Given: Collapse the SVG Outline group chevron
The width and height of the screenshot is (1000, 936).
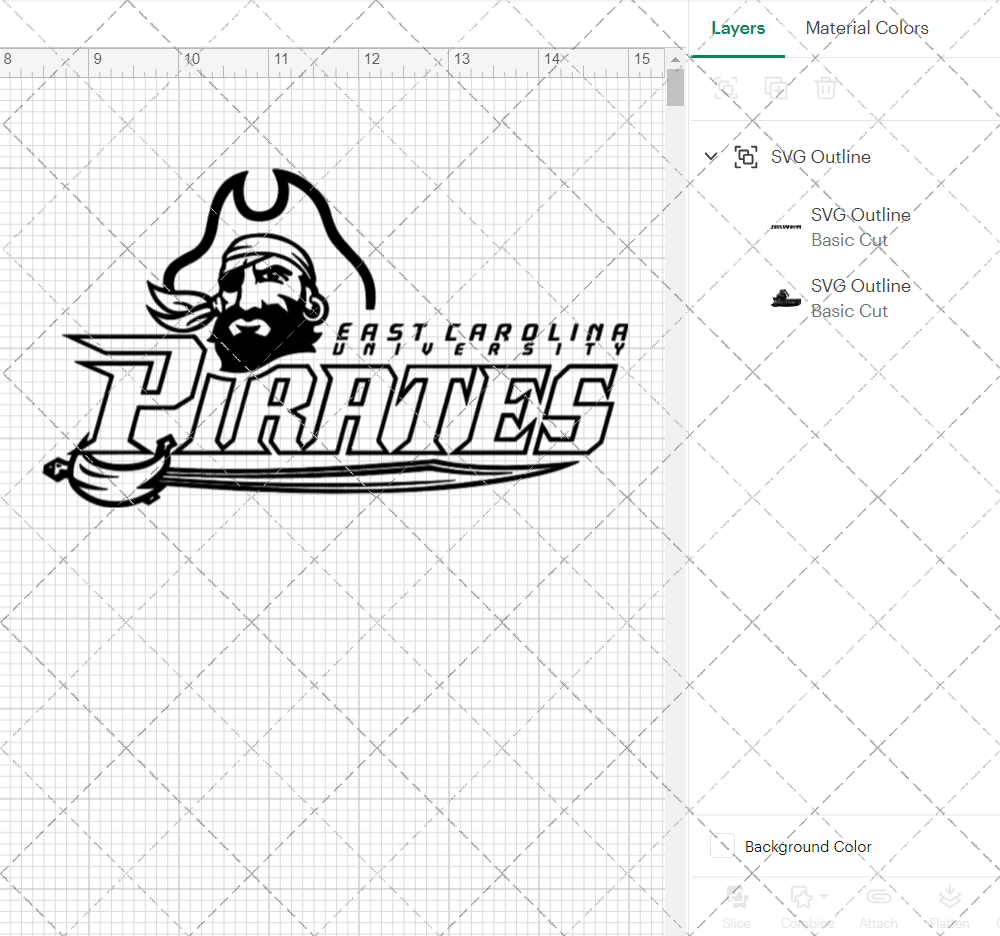Looking at the screenshot, I should click(710, 156).
